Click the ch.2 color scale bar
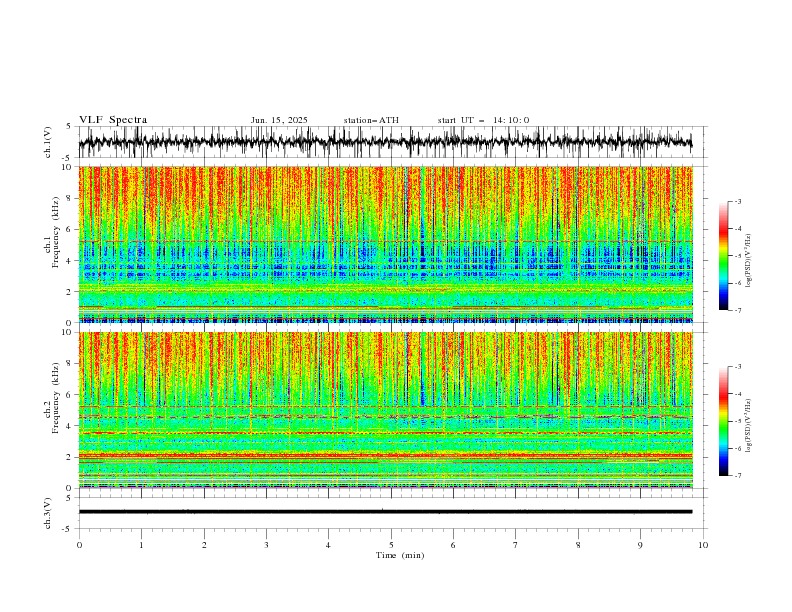This screenshot has width=792, height=612. tap(724, 421)
